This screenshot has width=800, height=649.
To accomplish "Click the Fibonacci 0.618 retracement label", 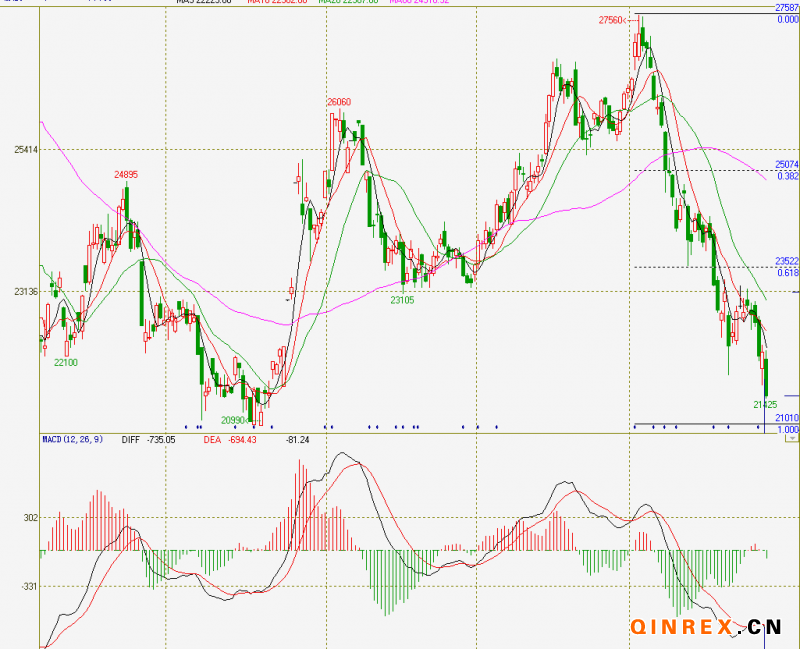I will [x=787, y=272].
